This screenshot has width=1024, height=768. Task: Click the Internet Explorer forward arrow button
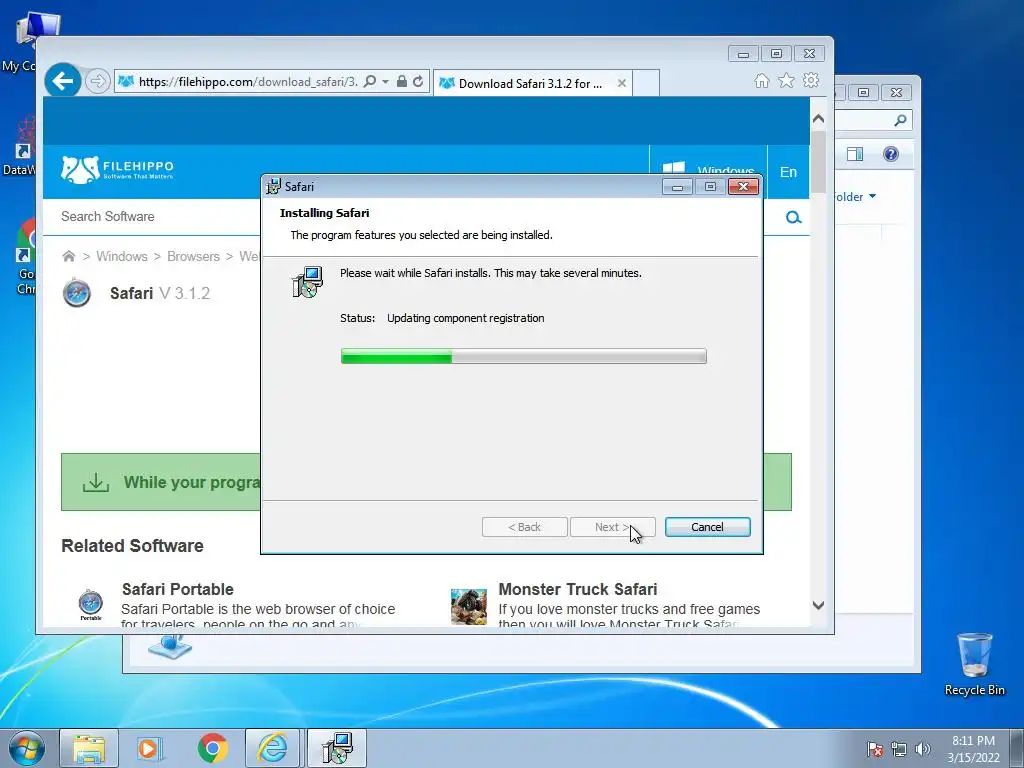click(x=97, y=82)
